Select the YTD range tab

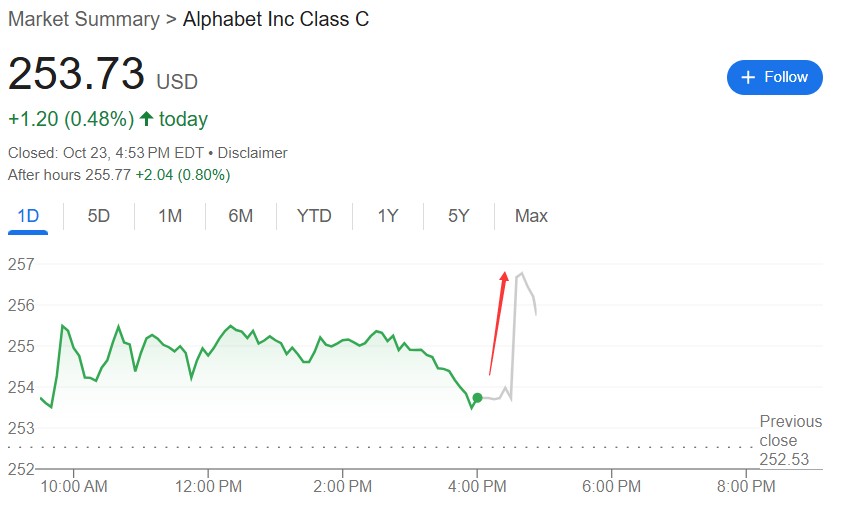tap(314, 216)
